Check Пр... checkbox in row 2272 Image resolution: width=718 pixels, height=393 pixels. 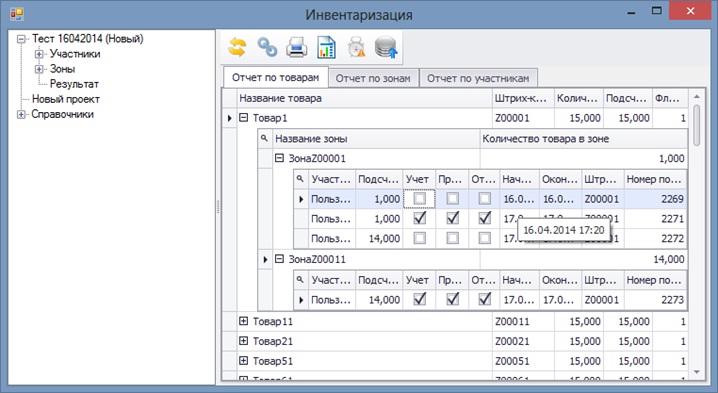point(452,238)
